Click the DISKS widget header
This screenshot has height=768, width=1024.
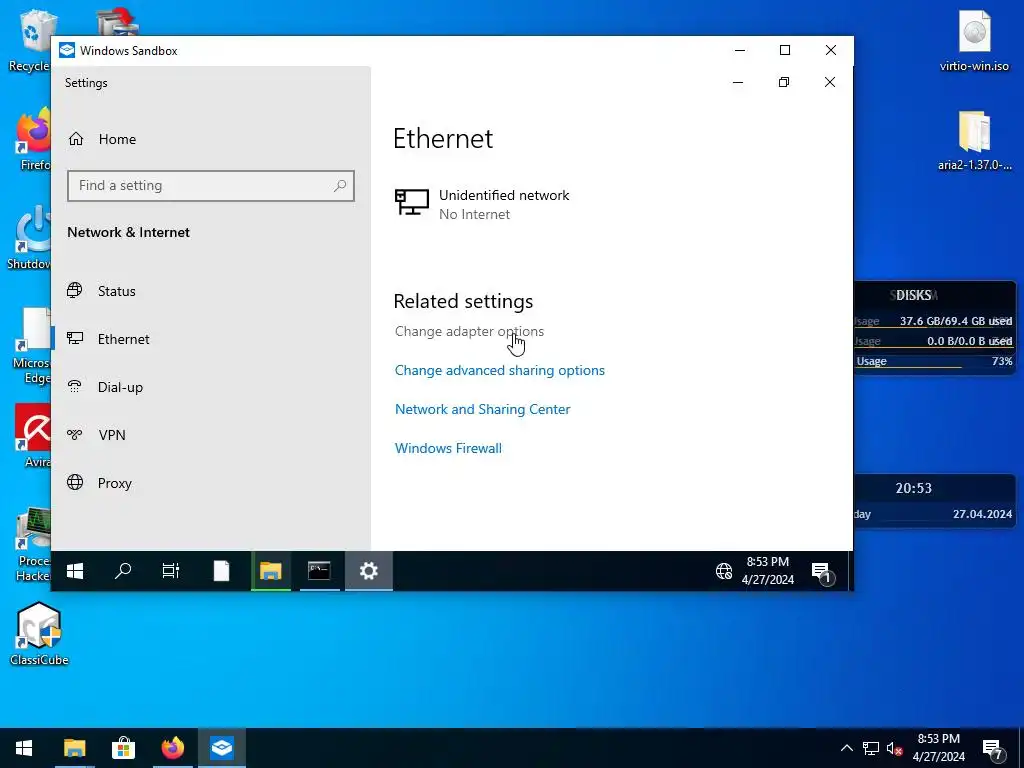pos(913,295)
